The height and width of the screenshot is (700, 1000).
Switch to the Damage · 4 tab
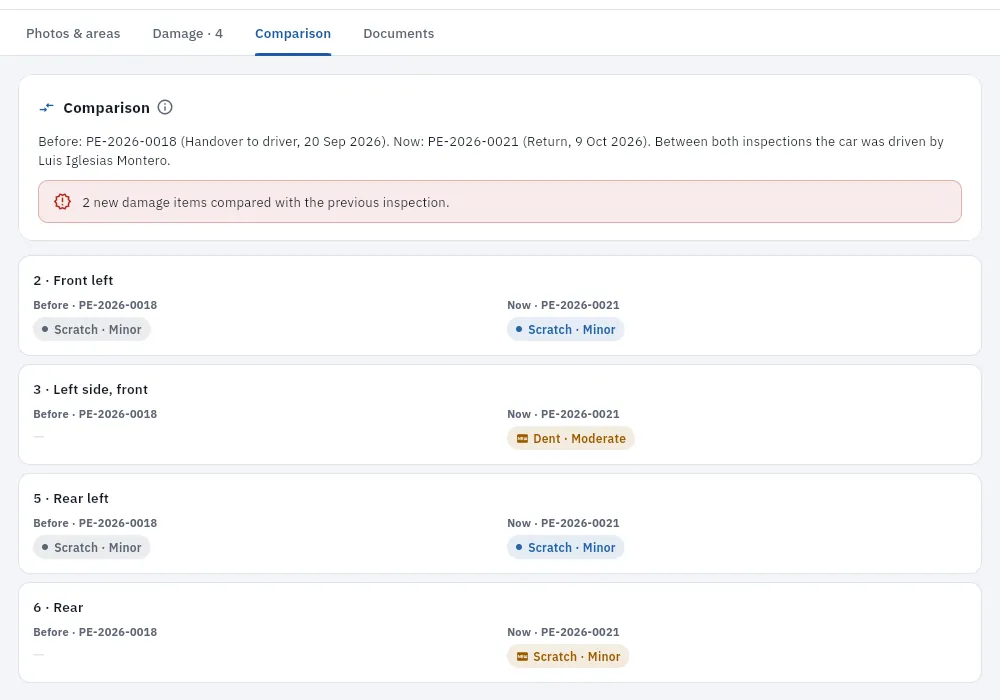pos(188,34)
